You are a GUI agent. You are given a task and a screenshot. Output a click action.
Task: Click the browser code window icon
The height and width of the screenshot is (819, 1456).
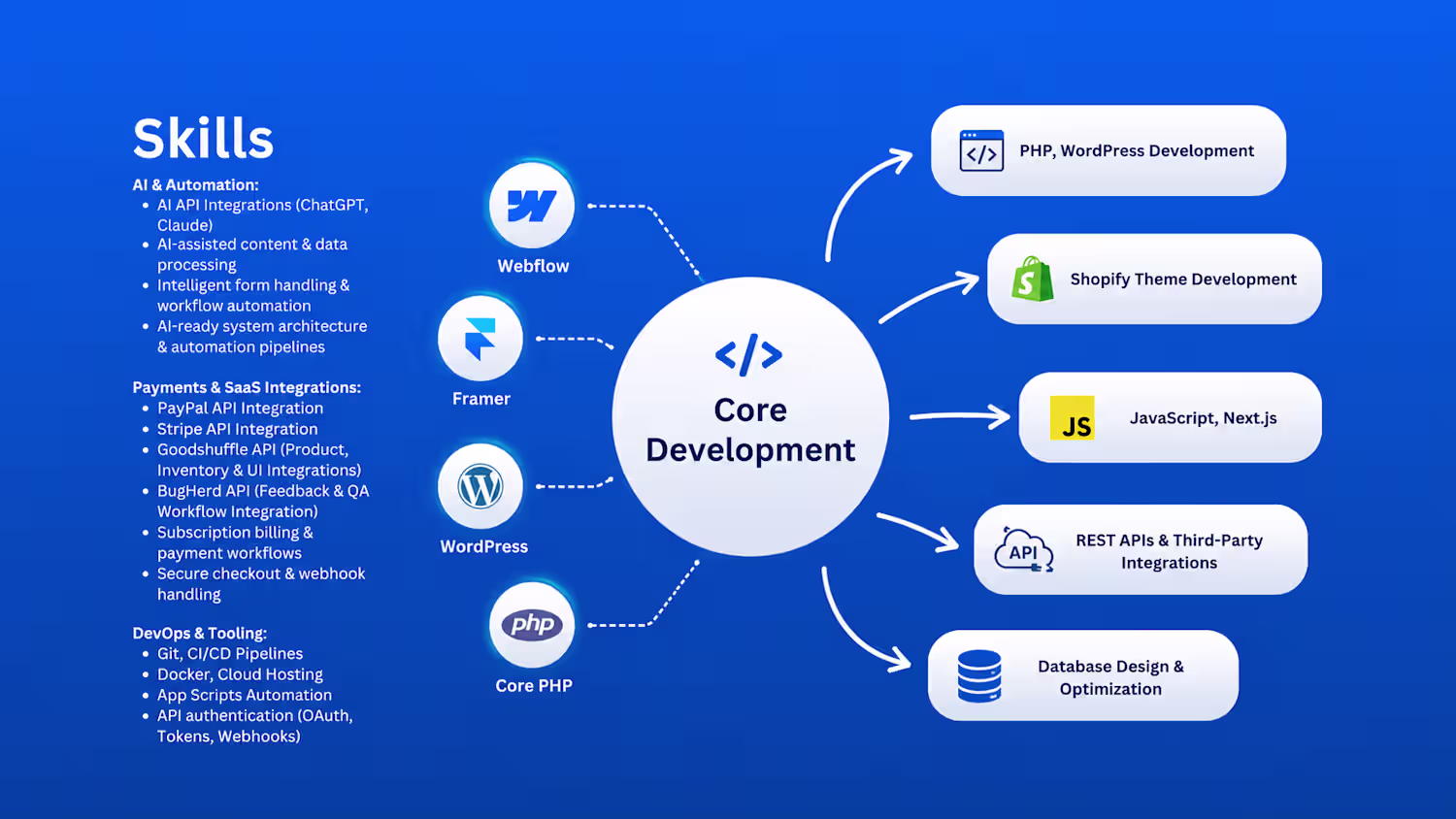click(x=981, y=150)
